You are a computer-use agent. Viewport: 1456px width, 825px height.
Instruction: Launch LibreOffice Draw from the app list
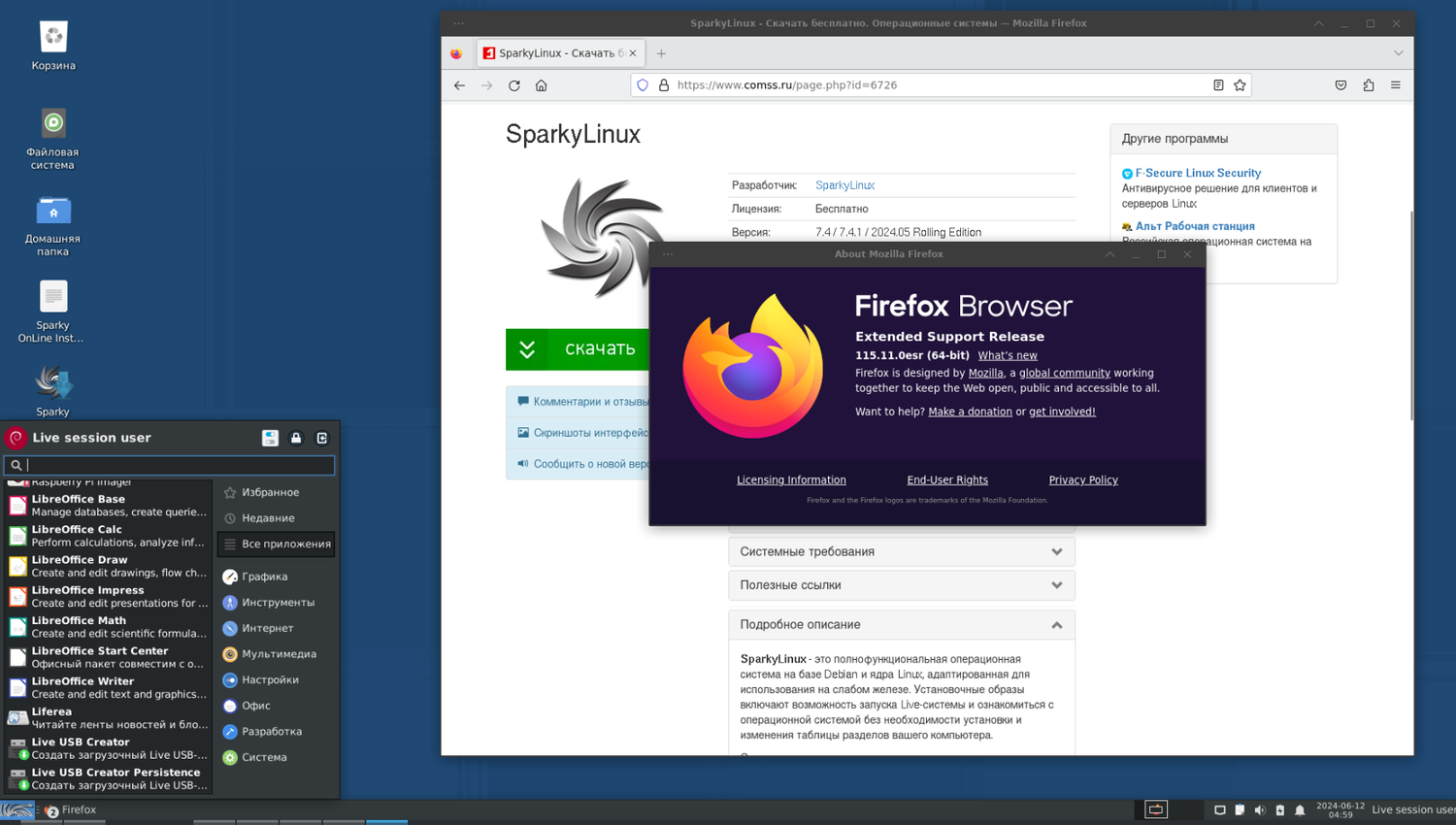tap(108, 566)
